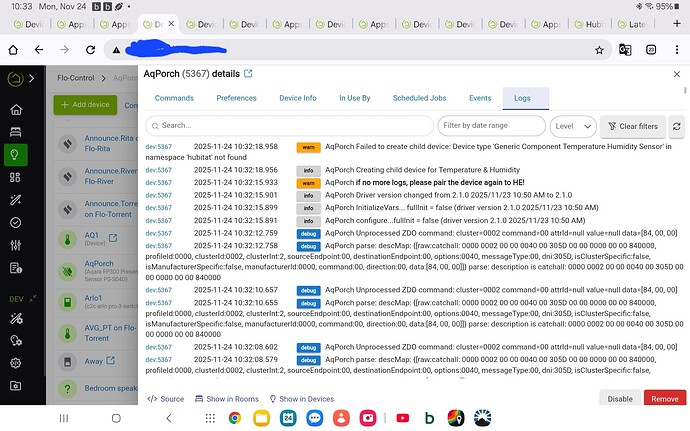This screenshot has height=431, width=690.
Task: Collapse the DEV section arrows icon
Action: point(33,298)
